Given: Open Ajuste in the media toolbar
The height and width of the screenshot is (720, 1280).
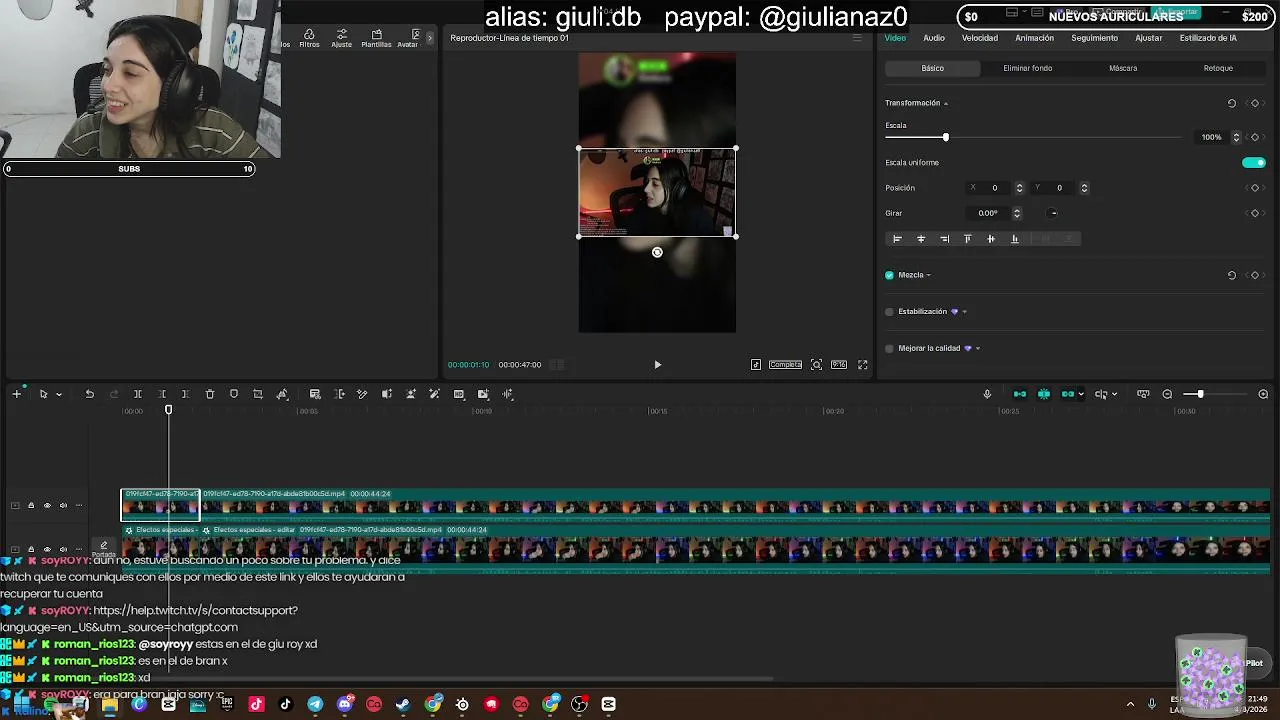Looking at the screenshot, I should tap(342, 38).
